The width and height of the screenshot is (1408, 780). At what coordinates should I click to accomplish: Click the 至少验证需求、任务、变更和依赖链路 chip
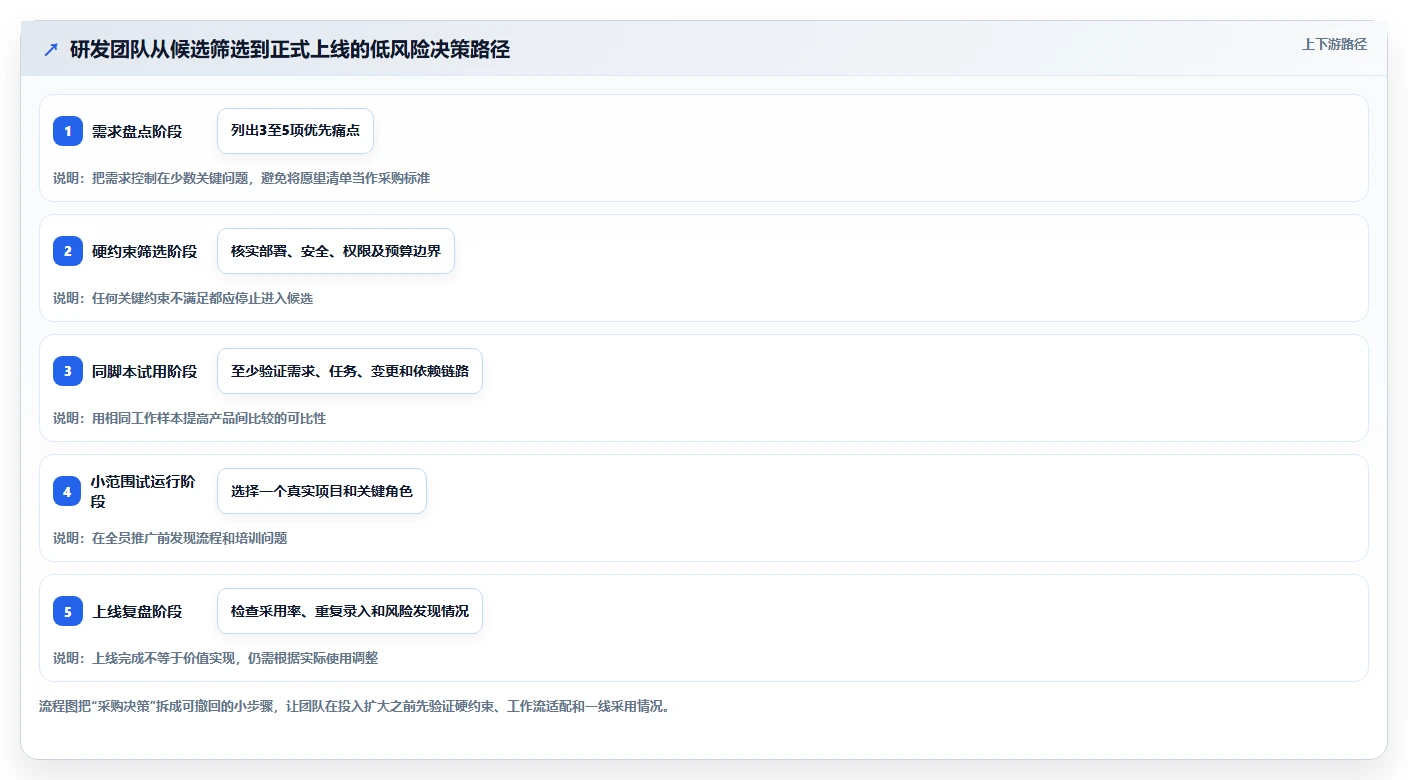tap(350, 371)
